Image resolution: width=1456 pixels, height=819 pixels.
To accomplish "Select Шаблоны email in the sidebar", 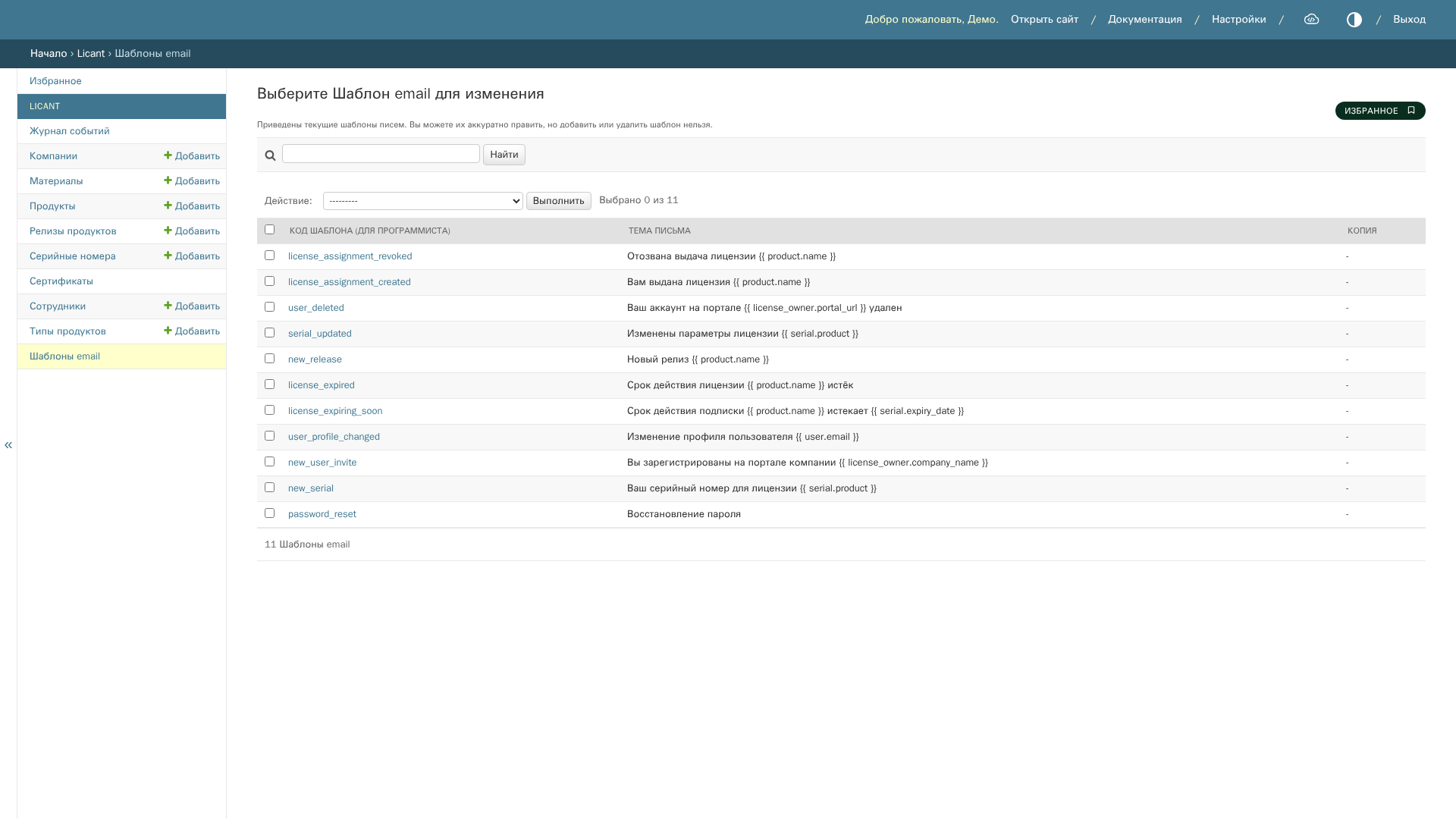I will (x=64, y=356).
